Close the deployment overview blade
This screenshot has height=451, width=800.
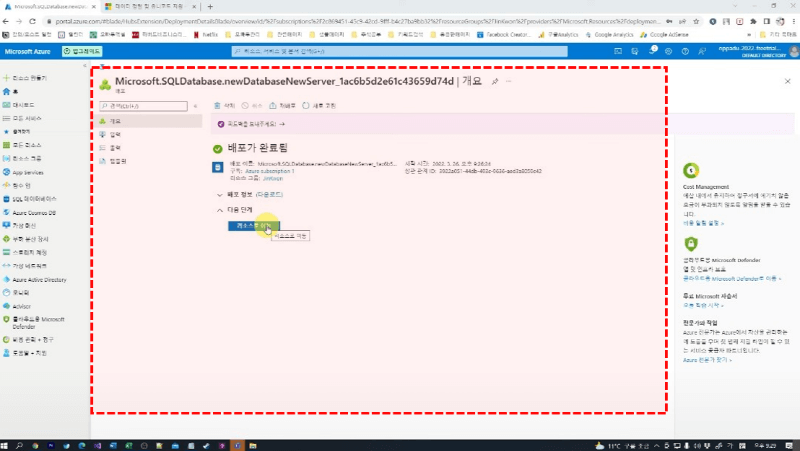787,81
